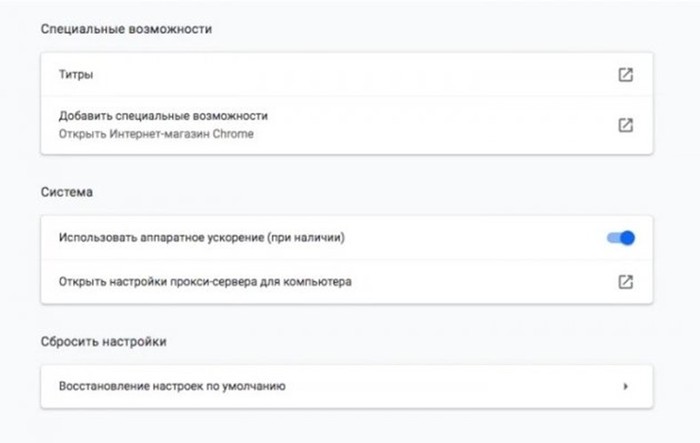The image size is (700, 443).
Task: Click the launch icon for Добавить специальные возможности
Action: tap(625, 125)
